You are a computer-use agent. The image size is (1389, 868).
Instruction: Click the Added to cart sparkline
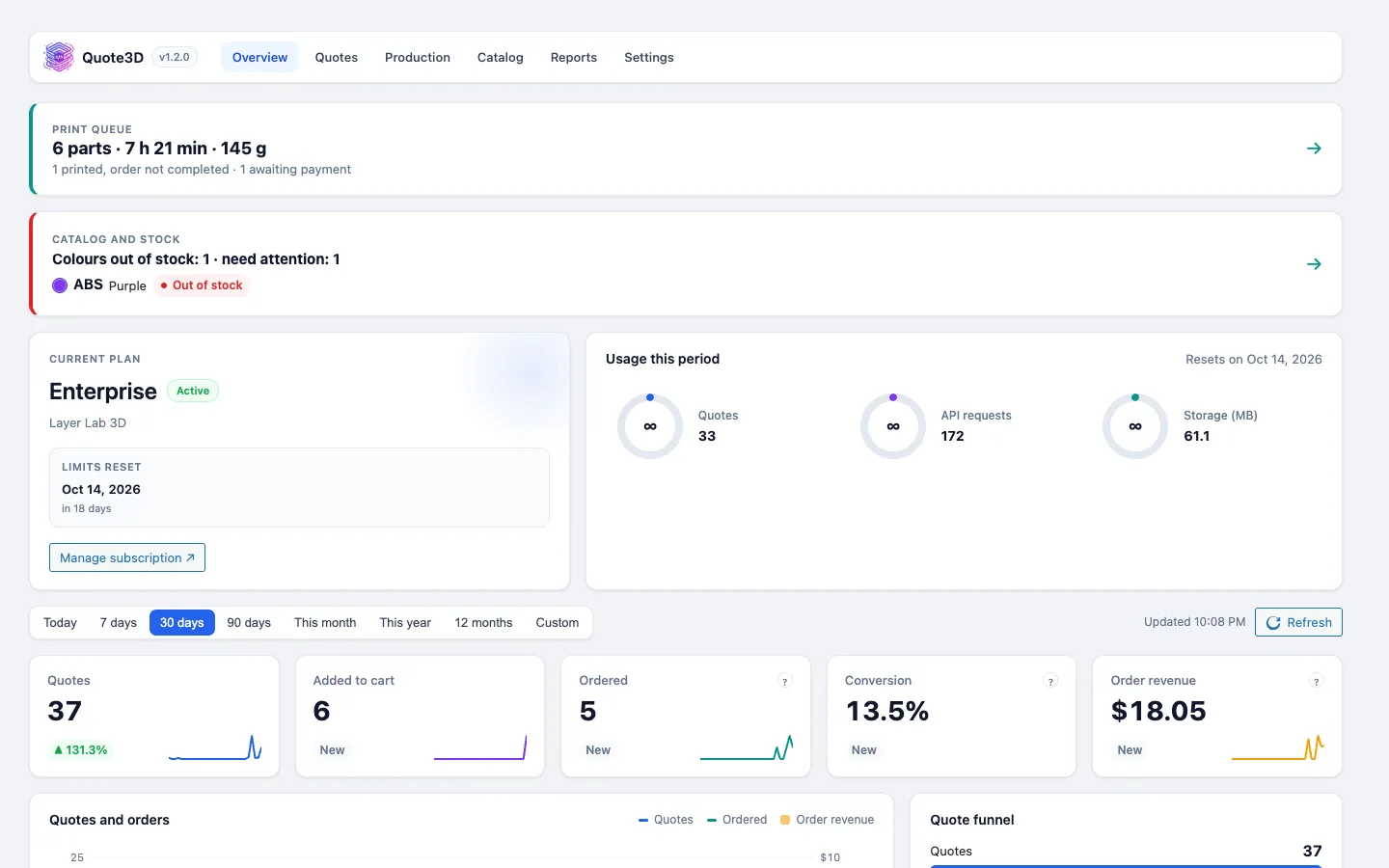tap(480, 747)
